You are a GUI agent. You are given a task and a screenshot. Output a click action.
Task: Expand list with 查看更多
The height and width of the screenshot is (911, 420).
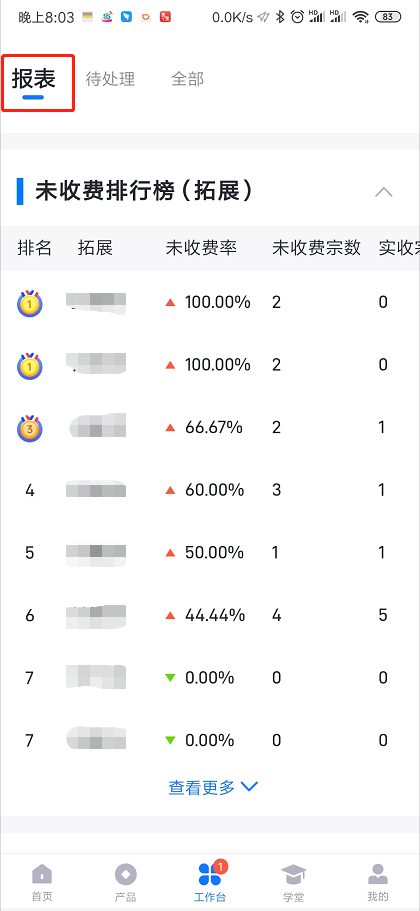point(213,787)
